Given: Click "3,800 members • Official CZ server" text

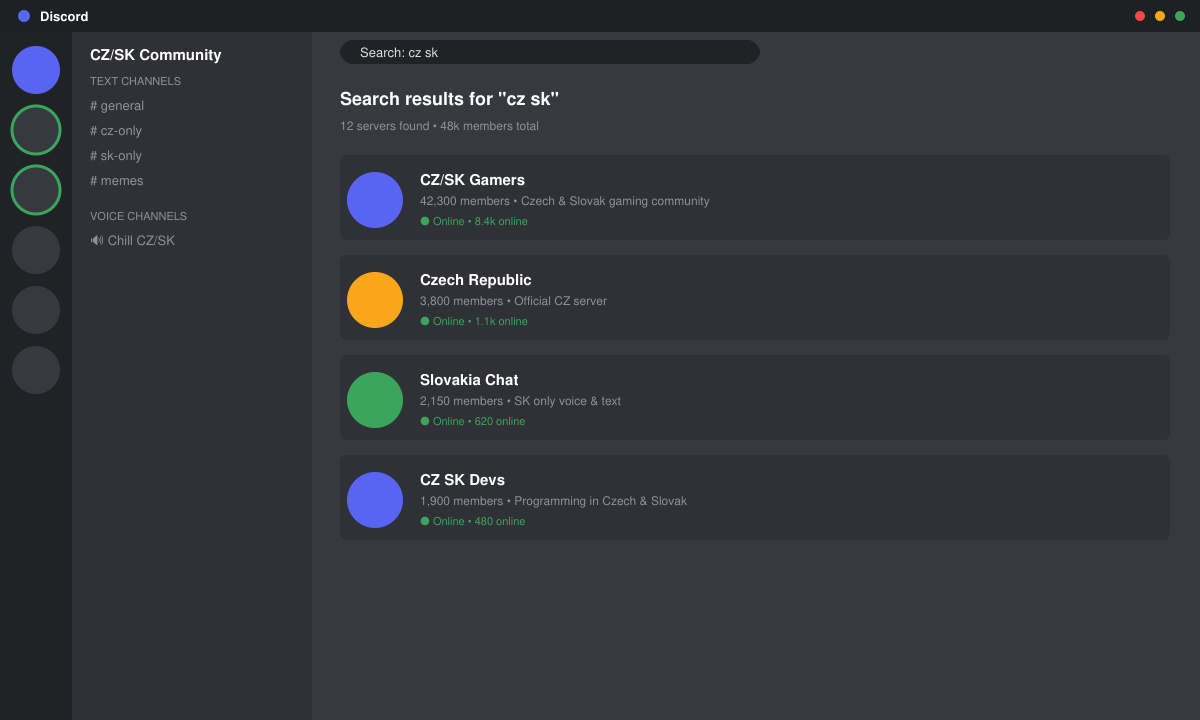Looking at the screenshot, I should (x=513, y=301).
